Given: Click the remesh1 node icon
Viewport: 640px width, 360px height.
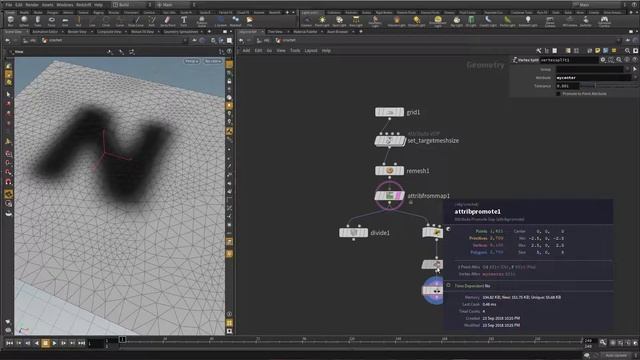Looking at the screenshot, I should [389, 171].
